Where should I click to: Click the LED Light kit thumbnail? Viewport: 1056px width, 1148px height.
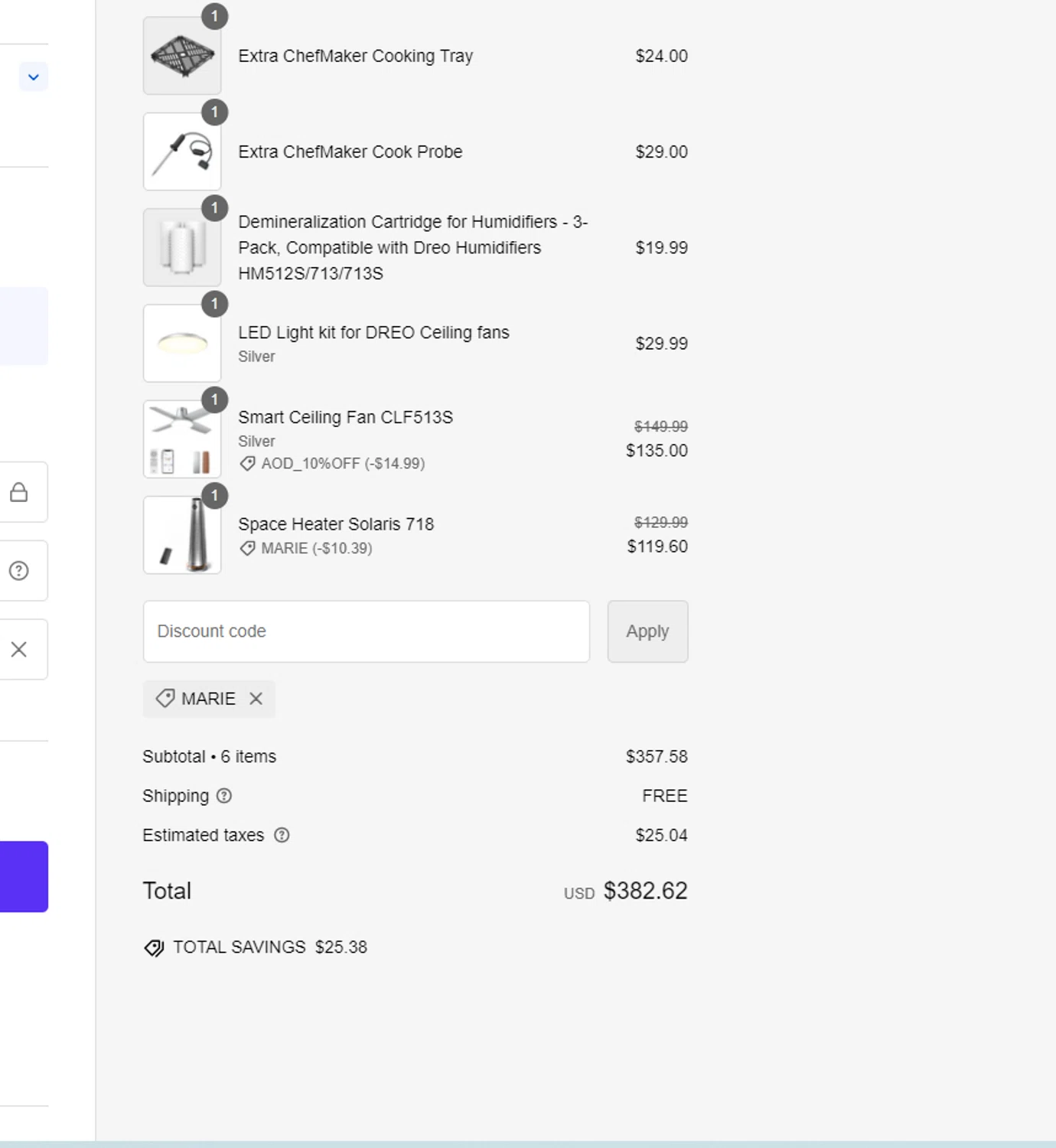(182, 344)
